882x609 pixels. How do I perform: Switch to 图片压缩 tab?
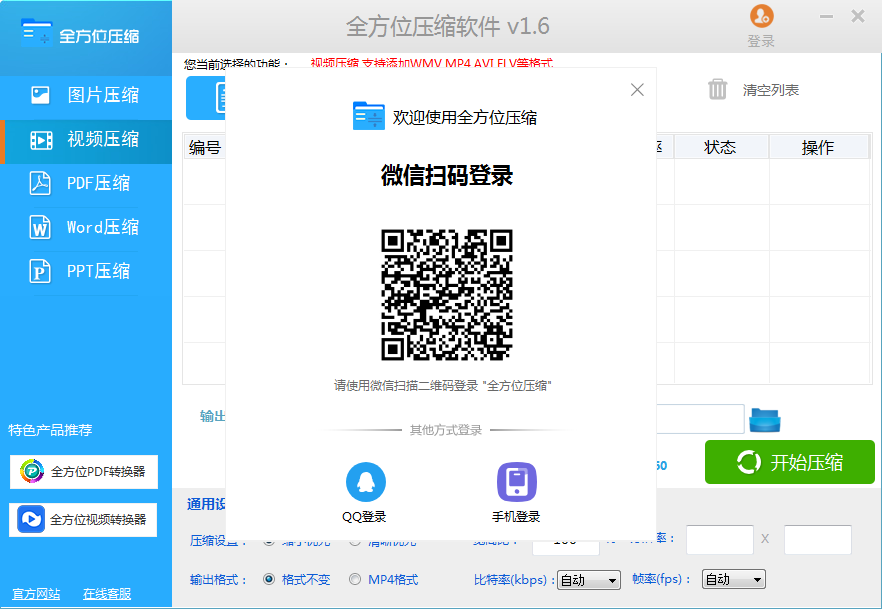[x=86, y=95]
